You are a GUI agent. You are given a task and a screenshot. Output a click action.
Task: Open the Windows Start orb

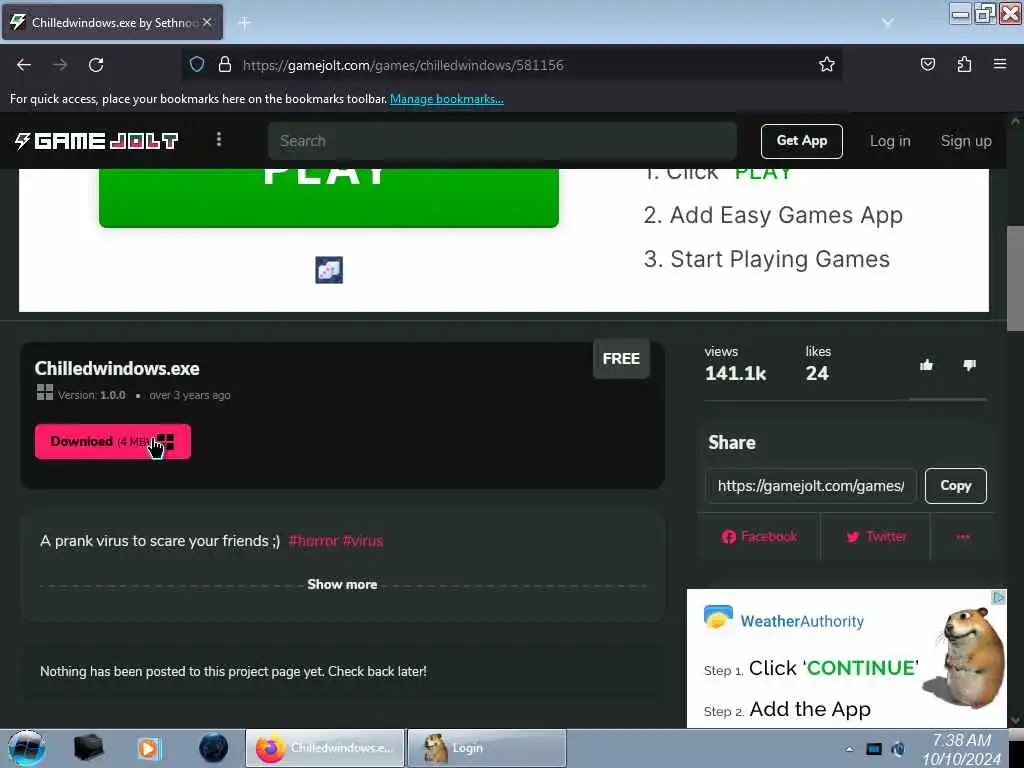(26, 748)
